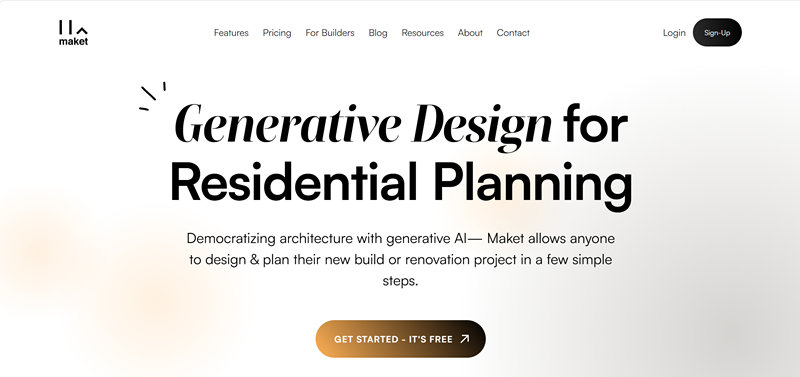Viewport: 800px width, 377px height.
Task: Open the Contact page link
Action: 513,33
